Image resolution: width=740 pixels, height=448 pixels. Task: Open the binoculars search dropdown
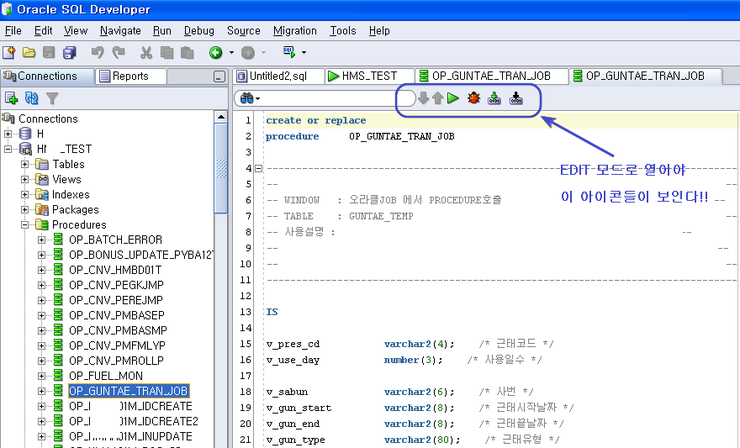pyautogui.click(x=248, y=98)
